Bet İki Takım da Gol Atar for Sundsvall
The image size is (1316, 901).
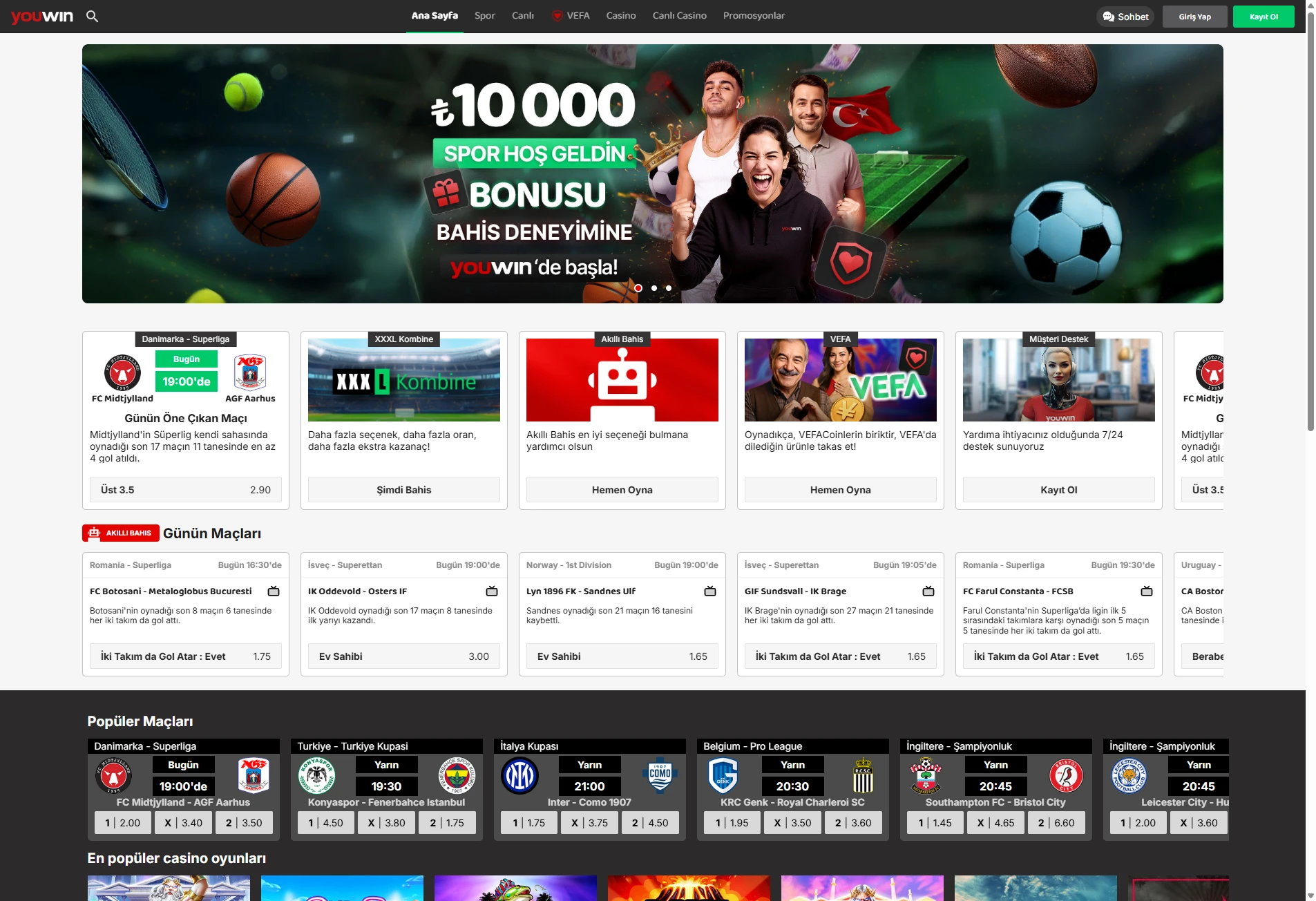click(841, 656)
